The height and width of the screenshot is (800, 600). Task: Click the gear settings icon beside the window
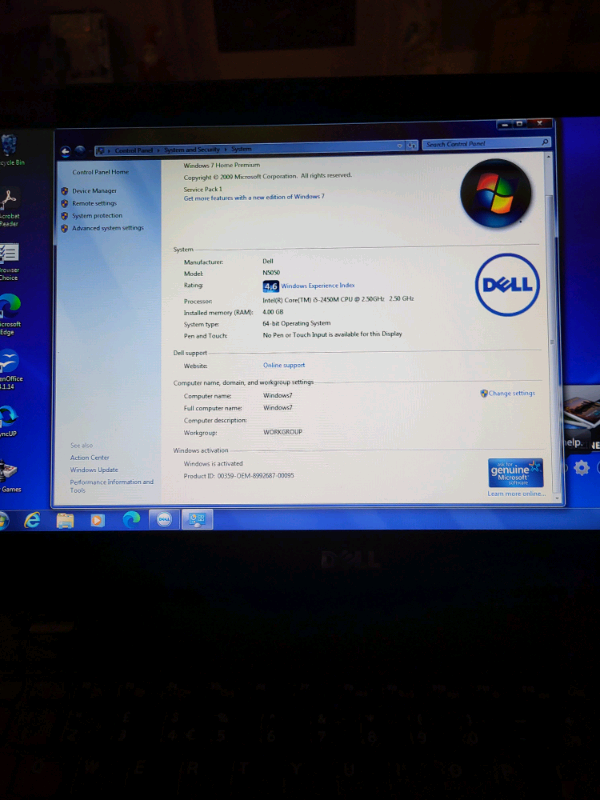[582, 467]
